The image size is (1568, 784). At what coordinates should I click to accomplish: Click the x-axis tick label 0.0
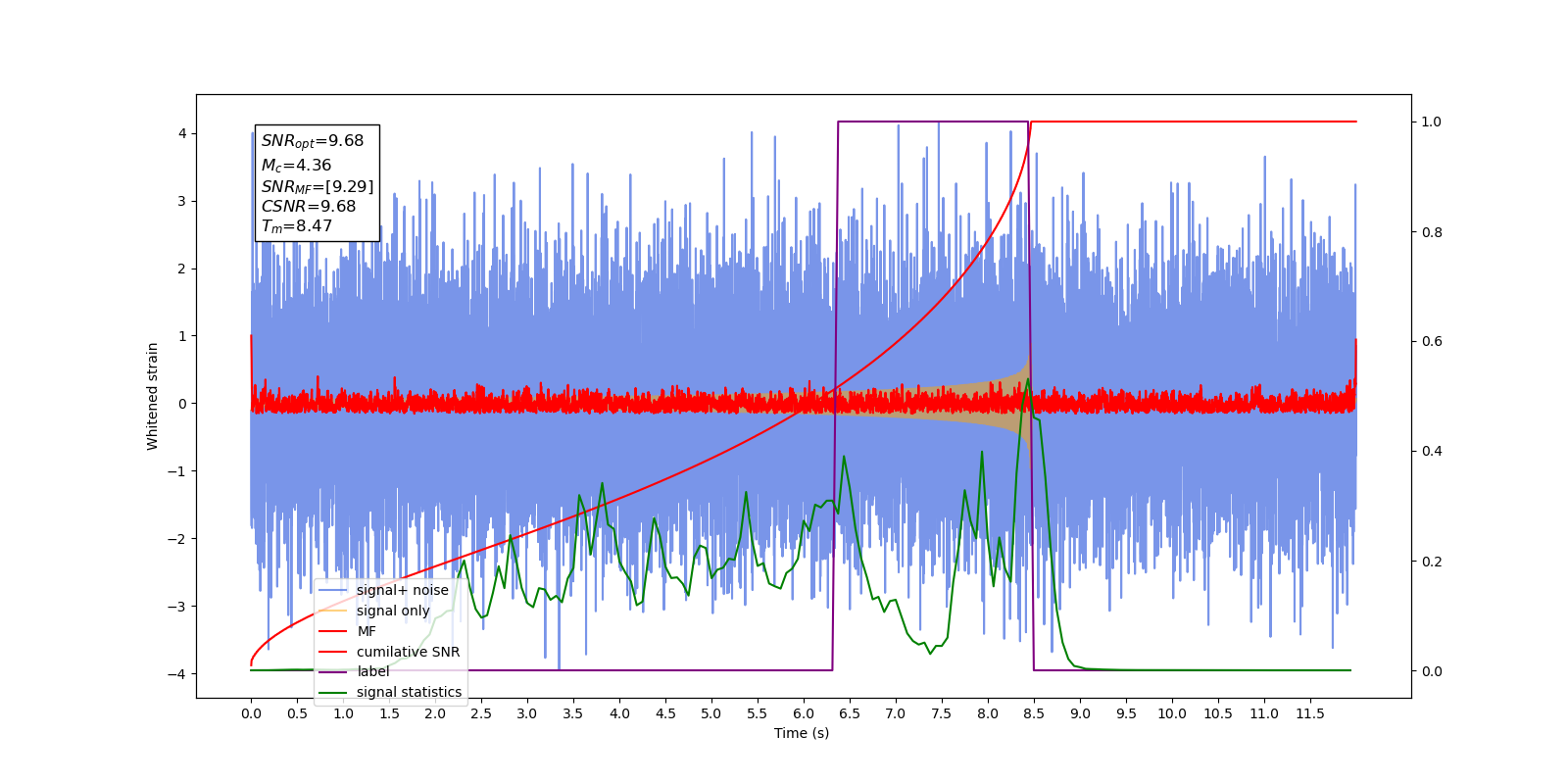tap(251, 713)
